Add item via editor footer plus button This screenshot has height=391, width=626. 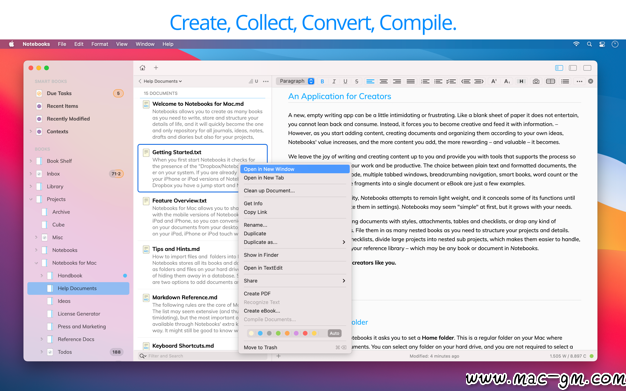278,356
